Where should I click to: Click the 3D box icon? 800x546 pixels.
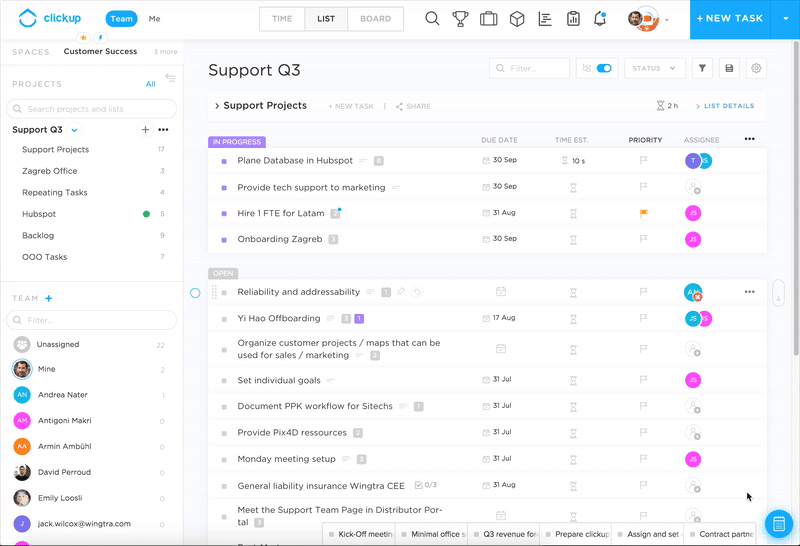coord(517,19)
